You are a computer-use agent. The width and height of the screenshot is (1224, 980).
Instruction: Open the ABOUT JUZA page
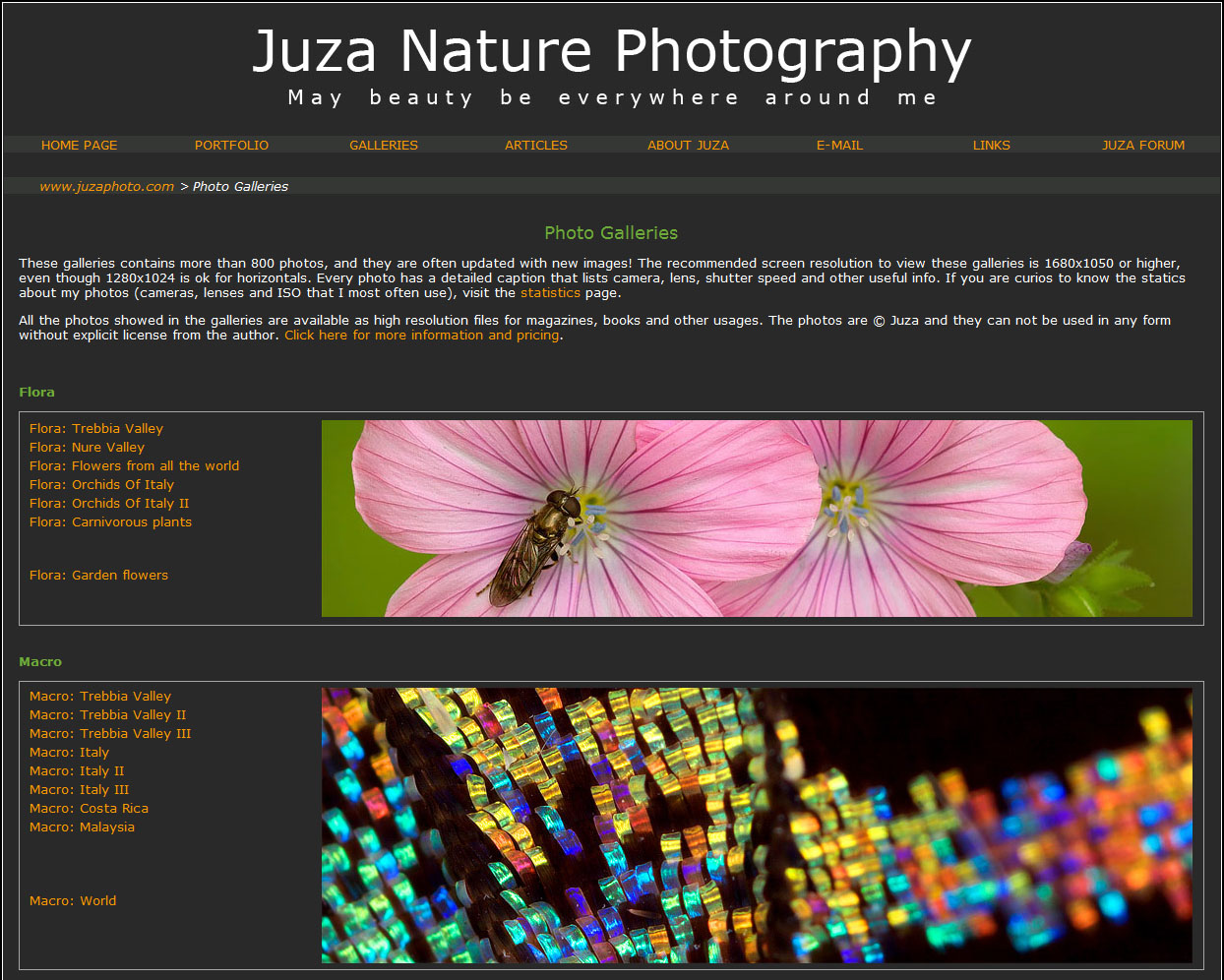click(x=688, y=145)
